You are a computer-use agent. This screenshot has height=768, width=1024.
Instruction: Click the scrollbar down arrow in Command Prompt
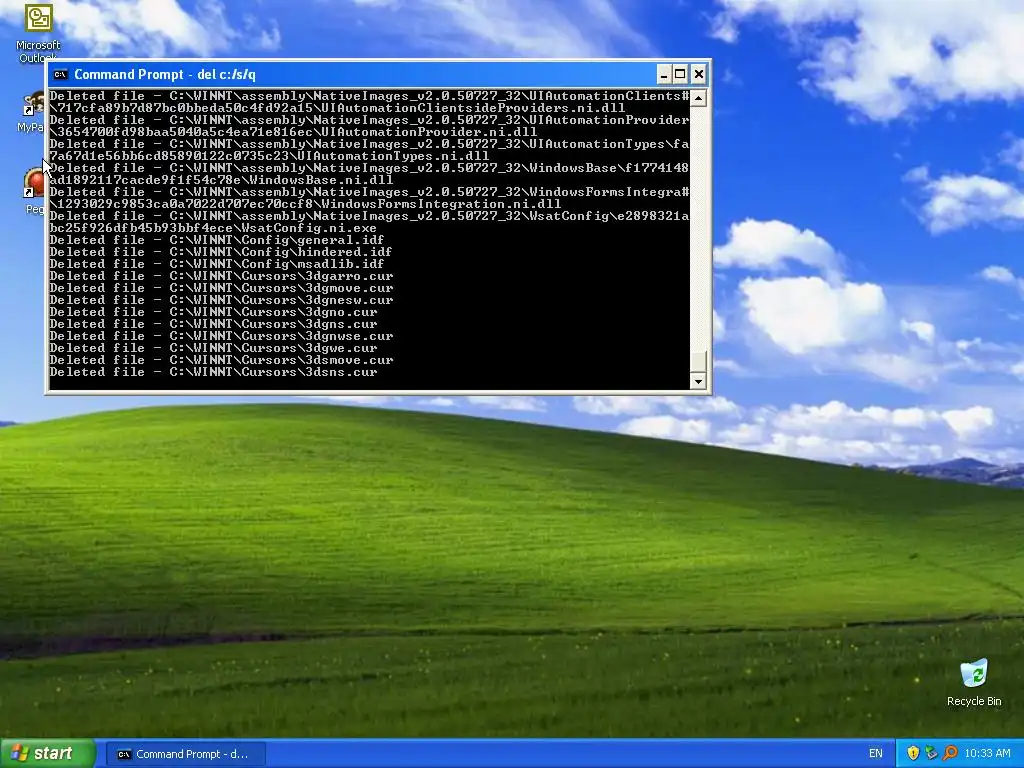698,381
